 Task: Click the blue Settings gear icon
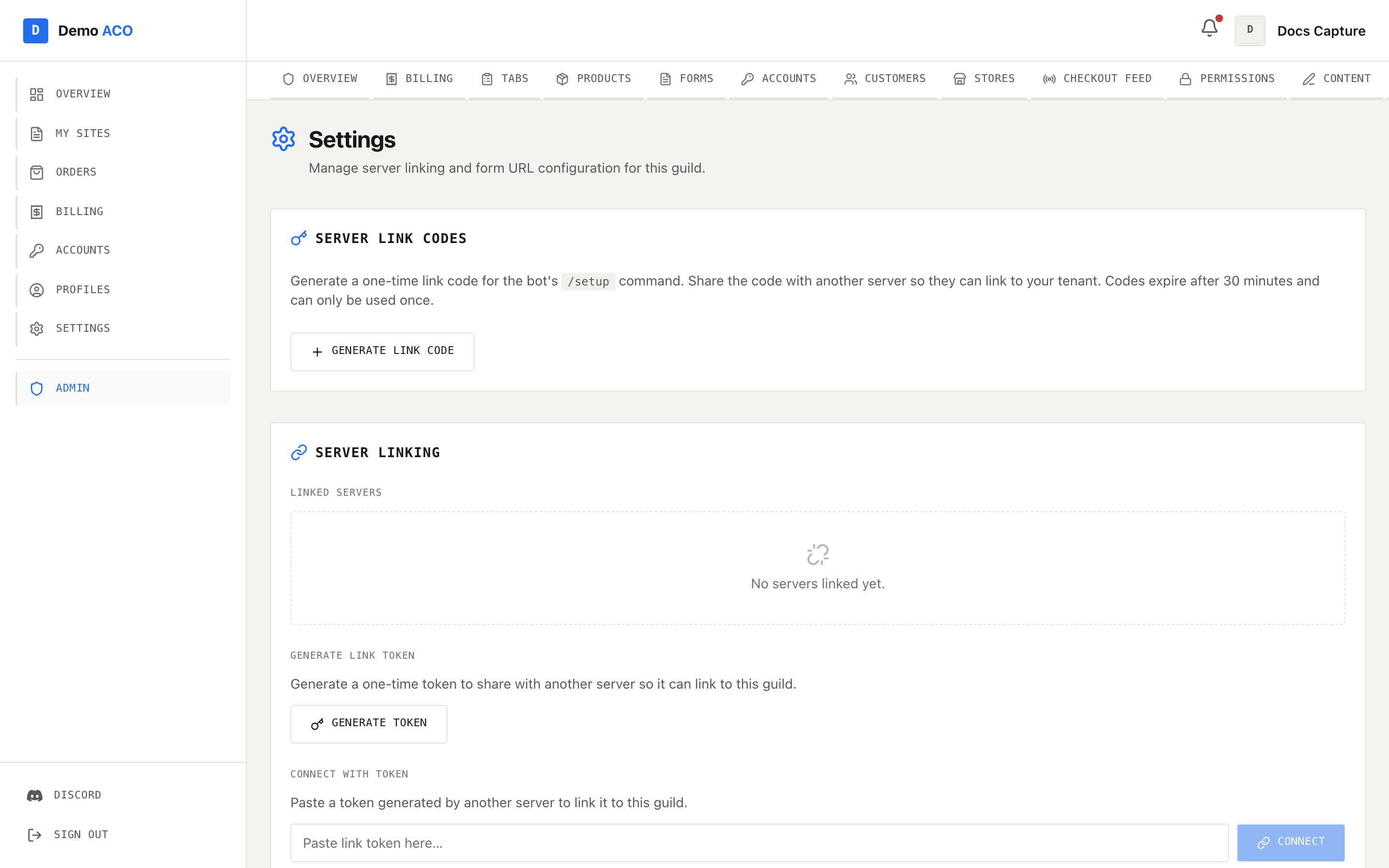(x=284, y=139)
